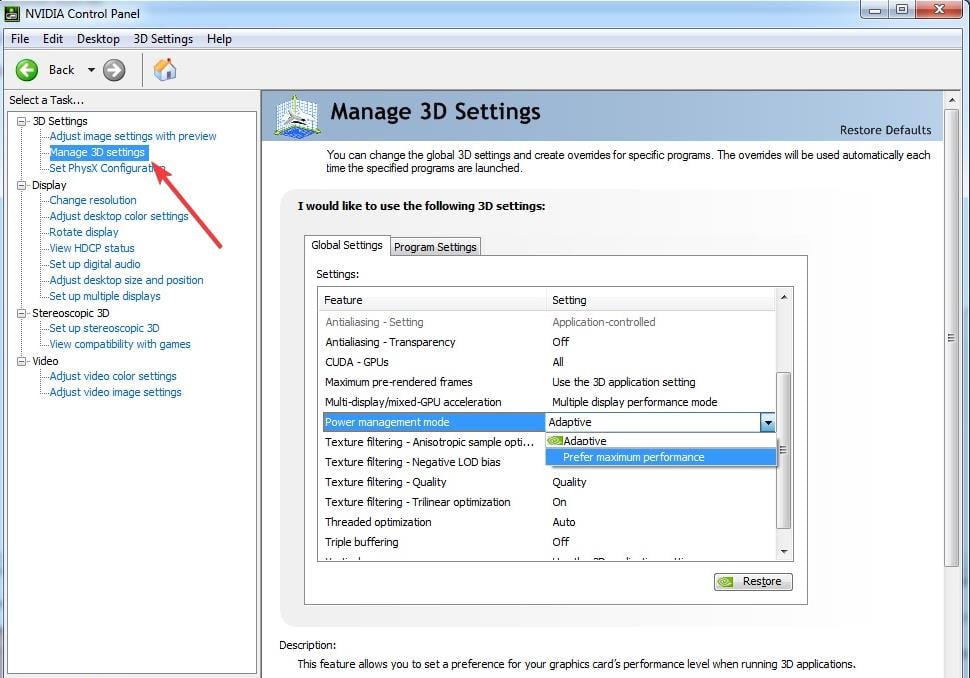Select Texture filtering - Quality row
The height and width of the screenshot is (678, 970).
point(549,482)
